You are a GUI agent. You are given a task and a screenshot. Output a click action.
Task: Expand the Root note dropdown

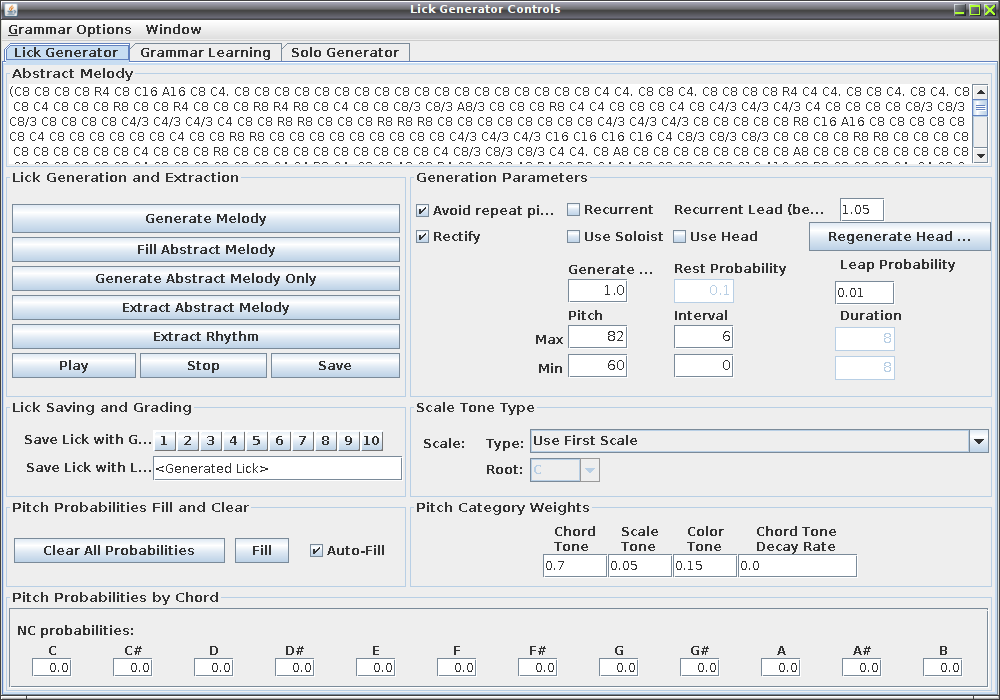[x=590, y=470]
